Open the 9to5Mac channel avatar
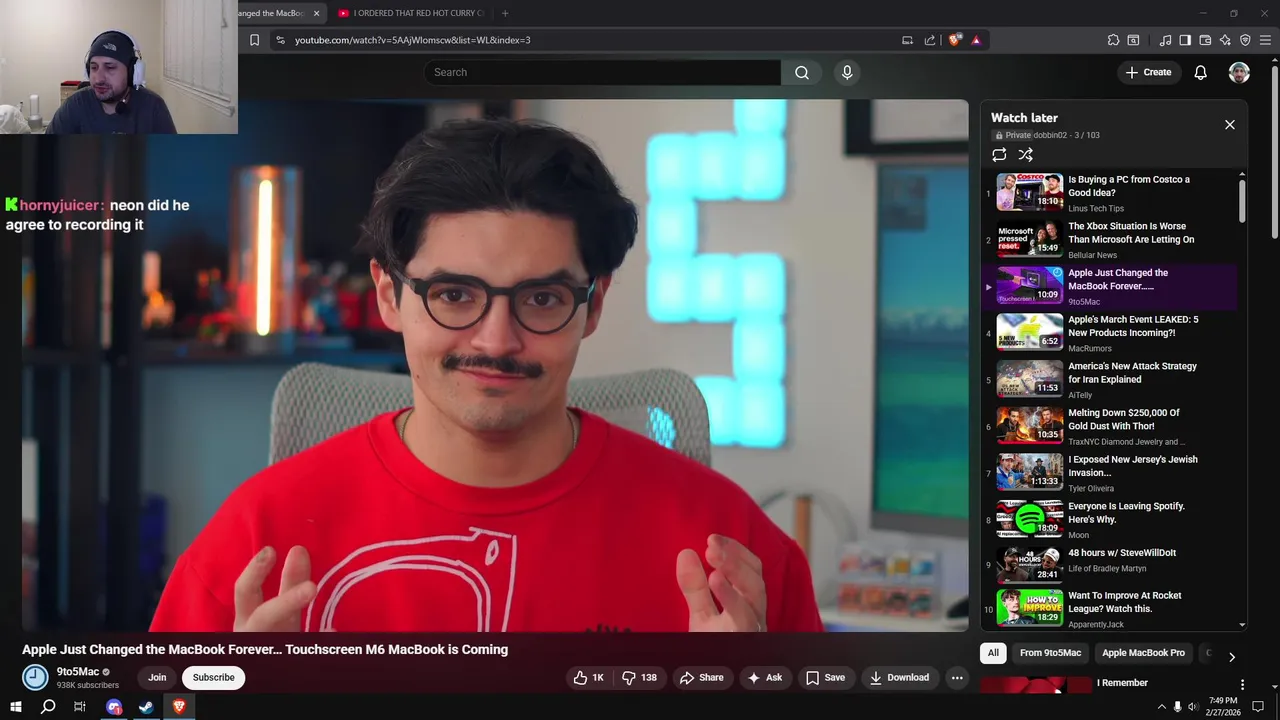1280x720 pixels. (35, 678)
